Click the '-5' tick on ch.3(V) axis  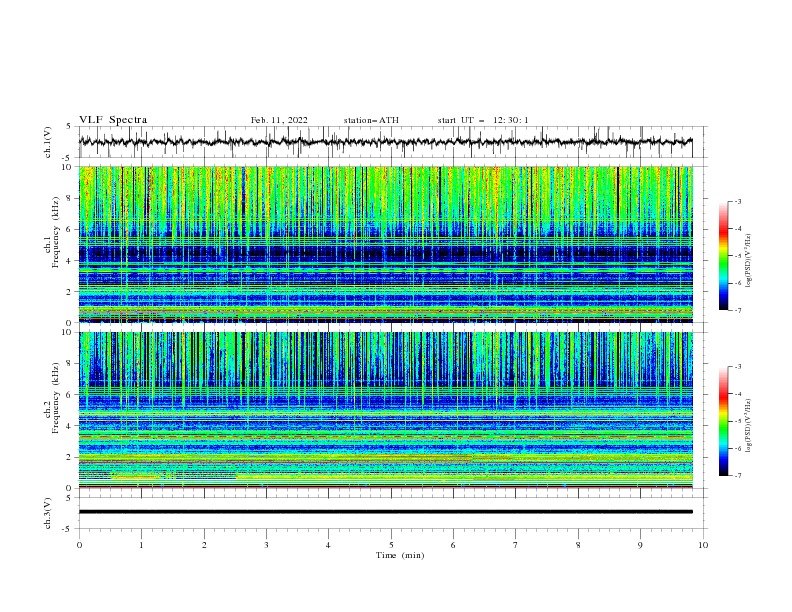[68, 529]
